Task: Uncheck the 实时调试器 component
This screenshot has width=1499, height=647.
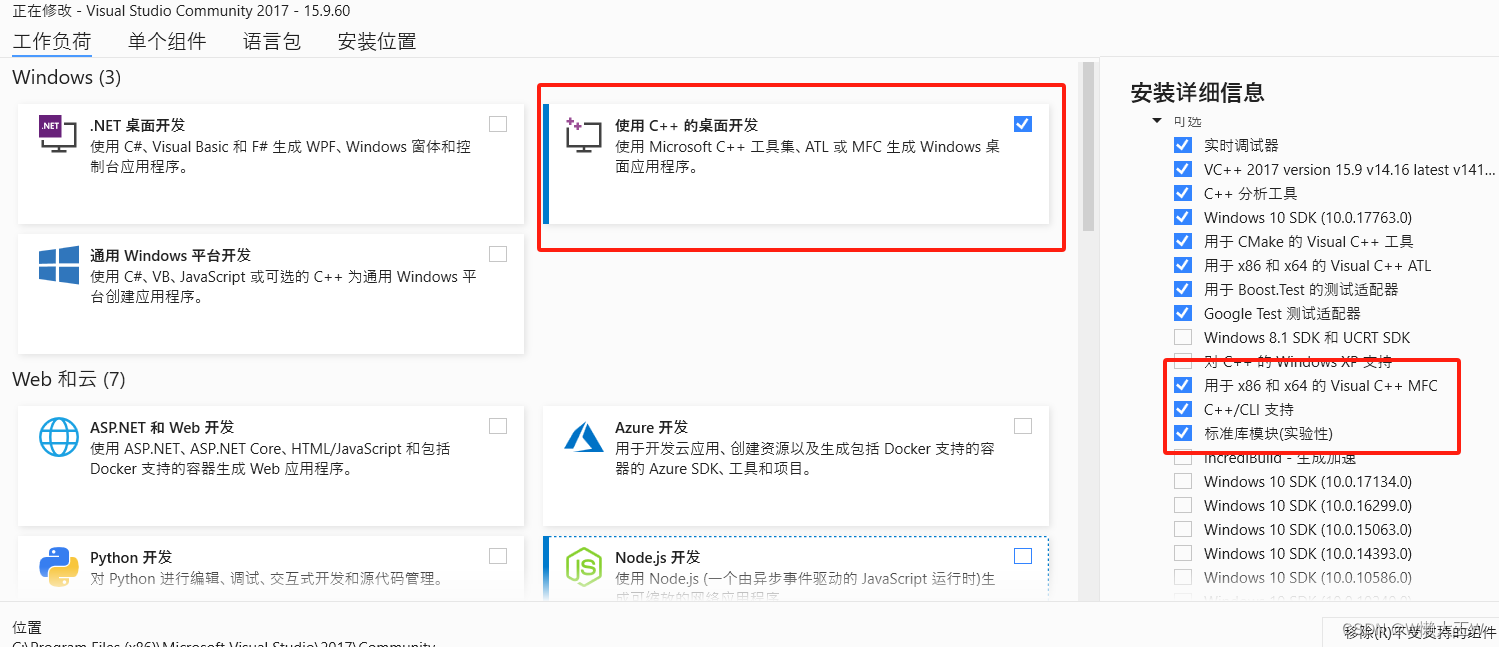Action: tap(1183, 145)
